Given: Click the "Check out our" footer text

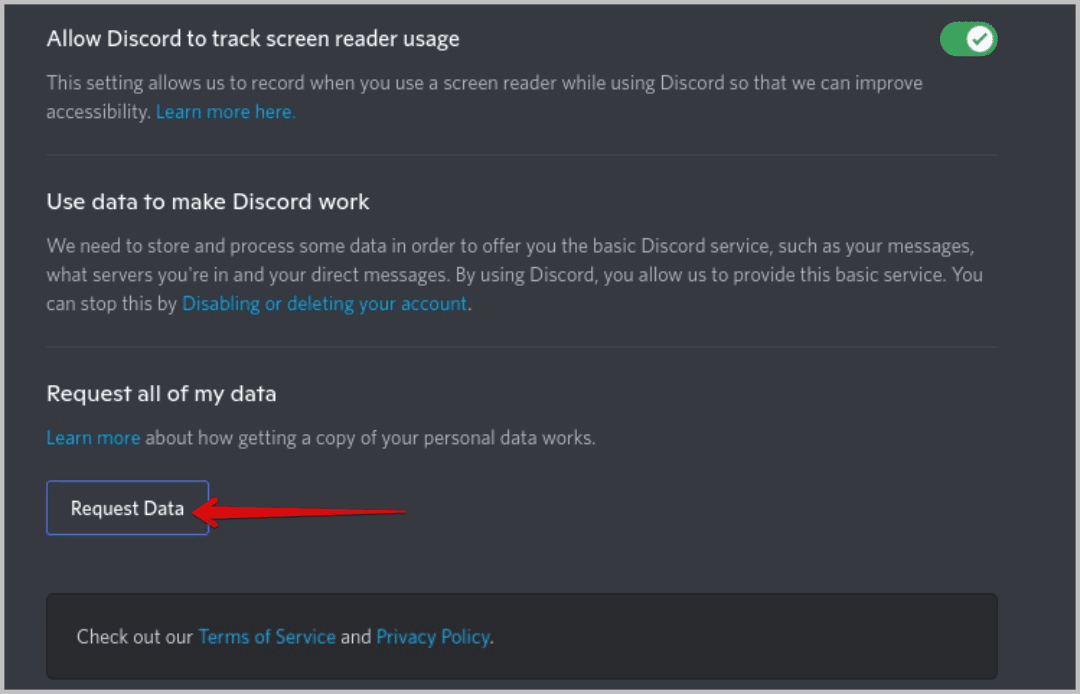Looking at the screenshot, I should point(135,636).
